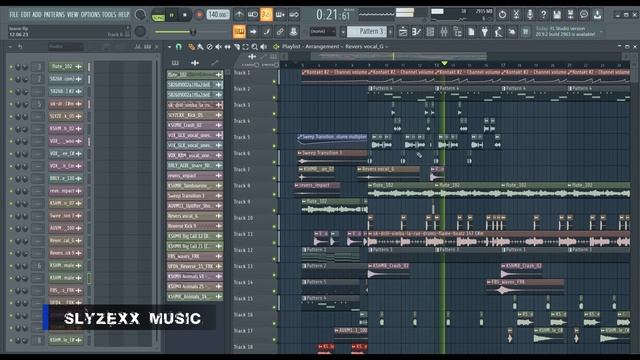Screen dimensions: 640x360
Task: Mute Track 14 in the playlist
Action: click(274, 291)
